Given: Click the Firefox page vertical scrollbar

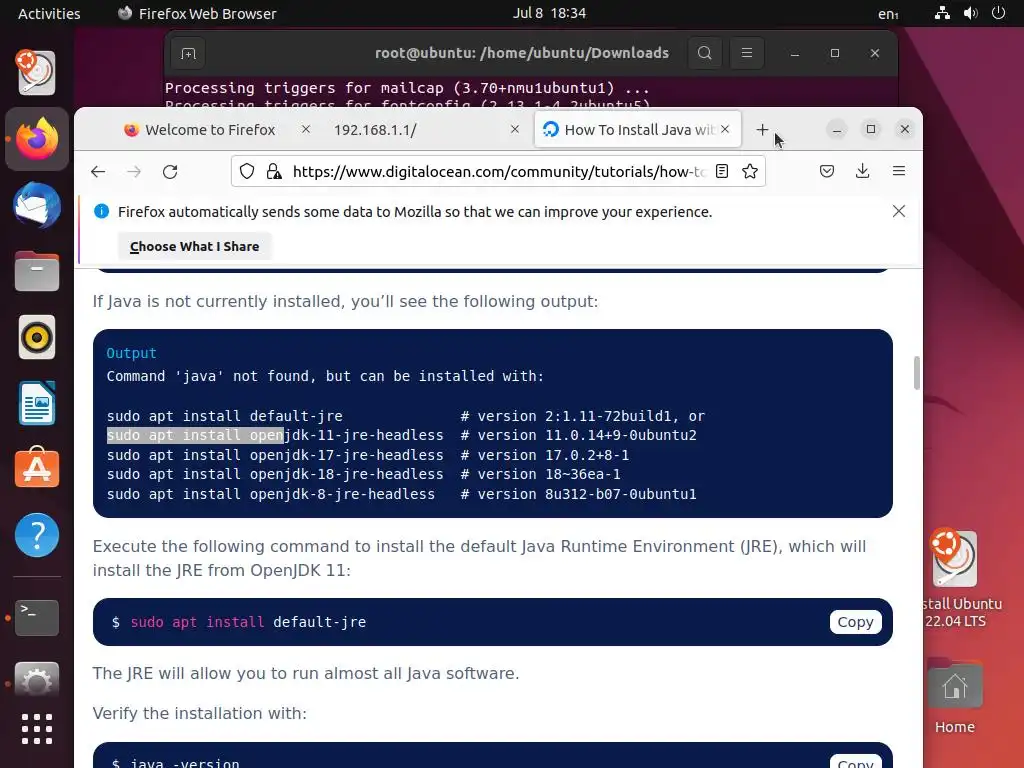Looking at the screenshot, I should (x=917, y=373).
